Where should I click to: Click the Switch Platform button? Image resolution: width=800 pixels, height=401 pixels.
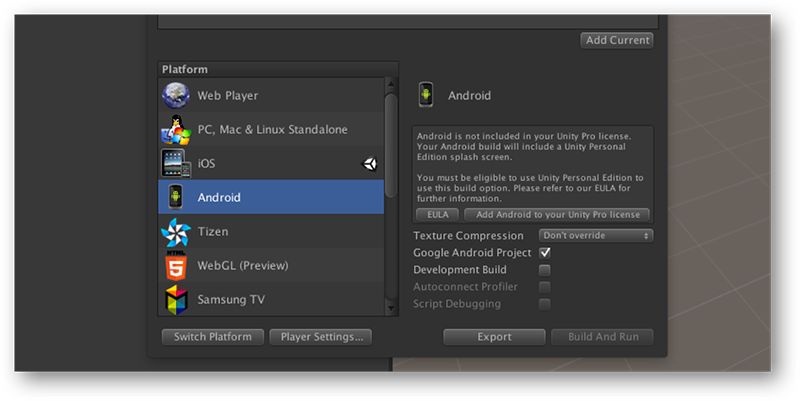click(213, 337)
